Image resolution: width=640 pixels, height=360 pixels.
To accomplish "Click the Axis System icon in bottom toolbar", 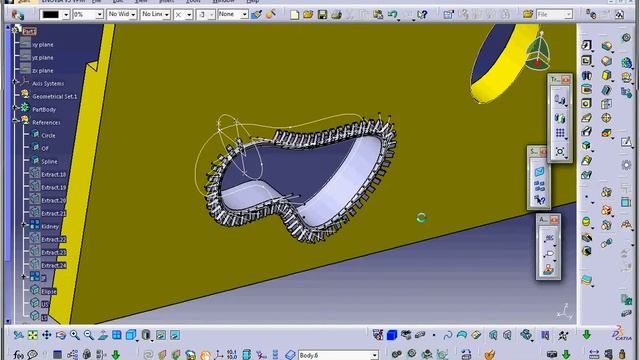I will click(219, 354).
